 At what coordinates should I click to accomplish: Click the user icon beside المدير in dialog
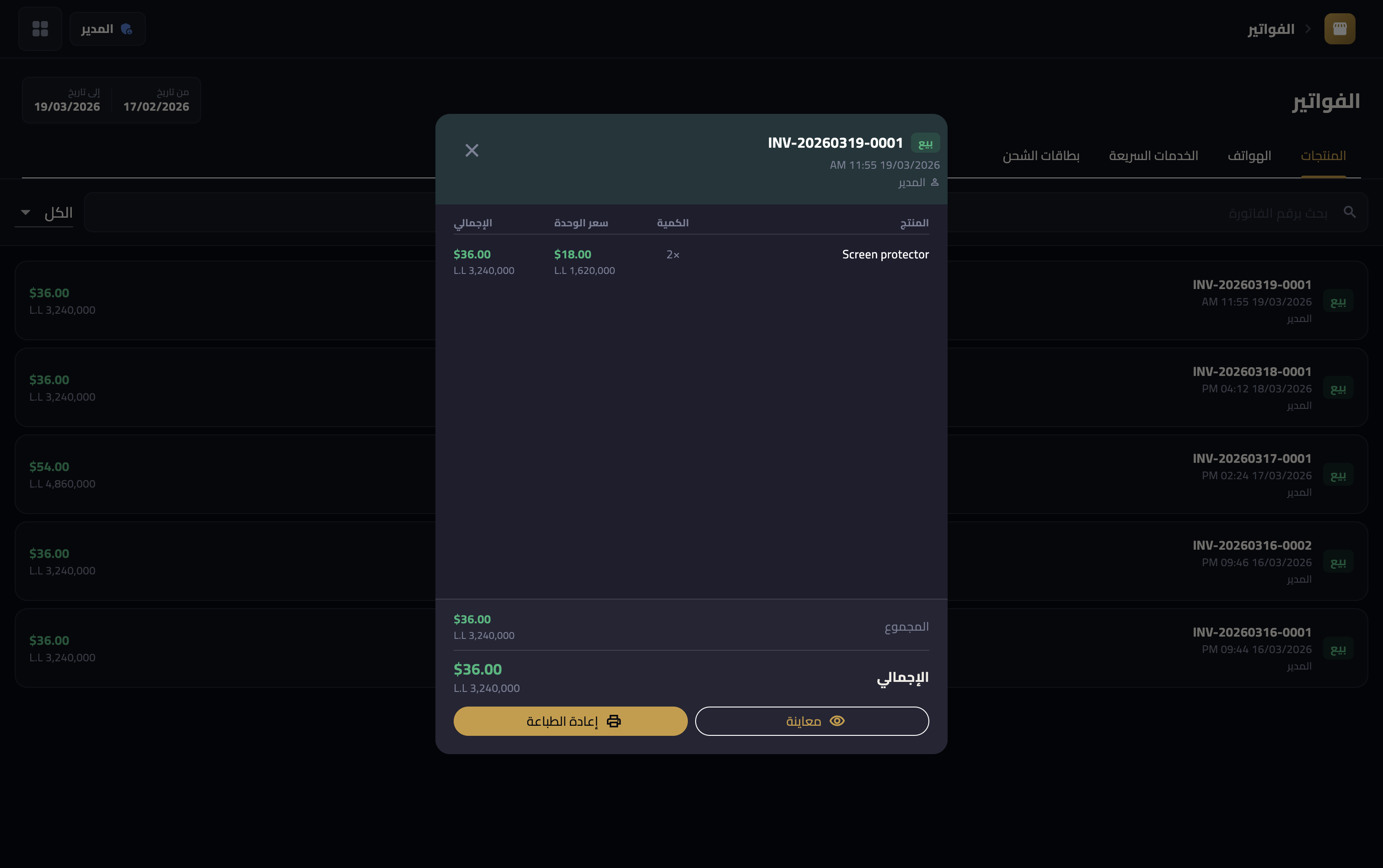click(x=933, y=182)
